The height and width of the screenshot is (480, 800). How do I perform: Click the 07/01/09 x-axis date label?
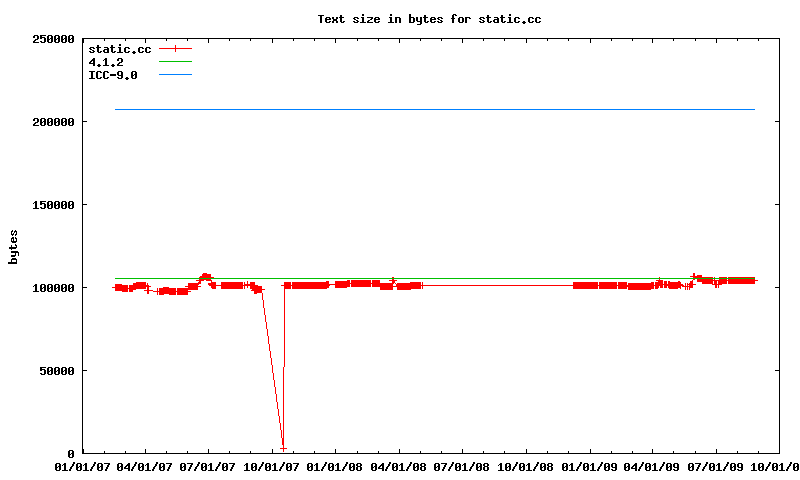pyautogui.click(x=715, y=466)
